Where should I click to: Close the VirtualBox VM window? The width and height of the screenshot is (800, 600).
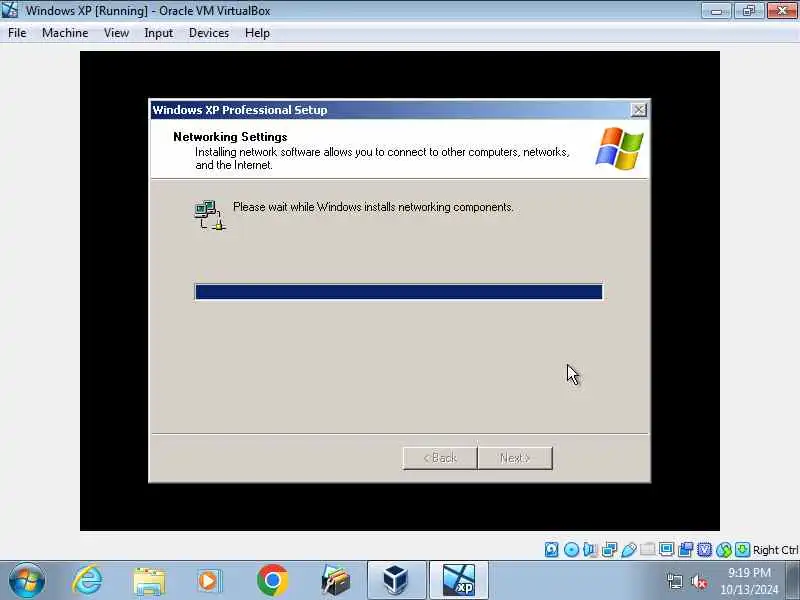click(782, 10)
